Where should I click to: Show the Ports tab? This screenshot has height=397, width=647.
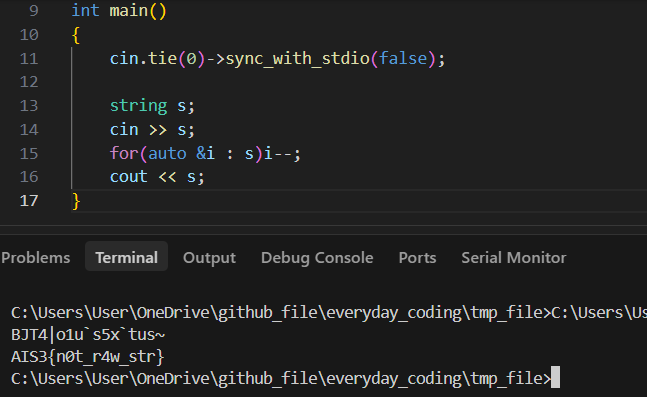(417, 258)
